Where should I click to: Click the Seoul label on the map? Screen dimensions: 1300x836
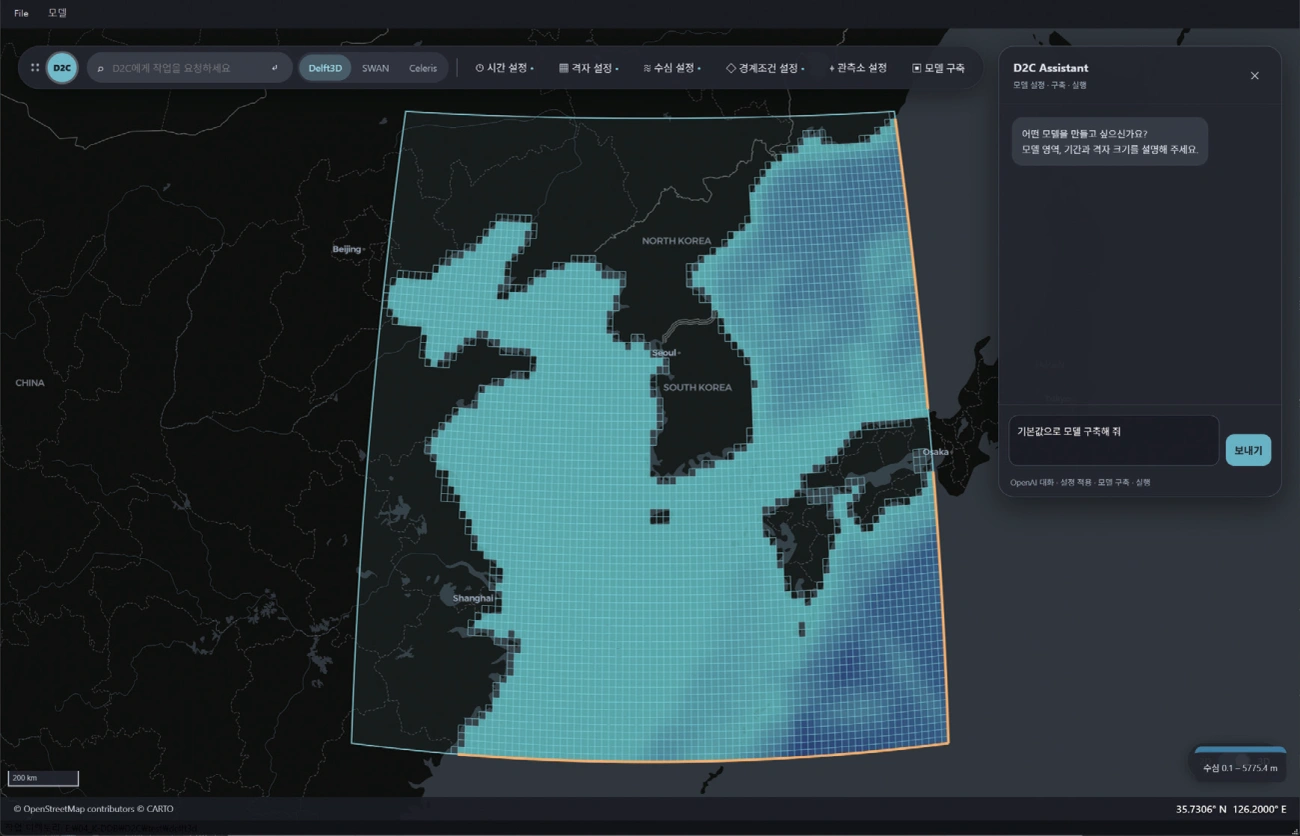point(664,353)
